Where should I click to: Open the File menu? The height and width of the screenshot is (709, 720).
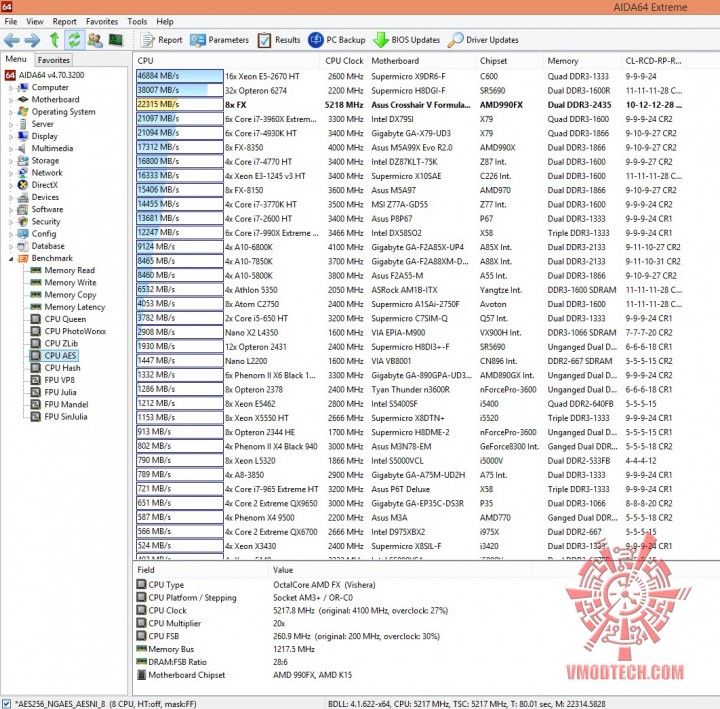tap(11, 22)
